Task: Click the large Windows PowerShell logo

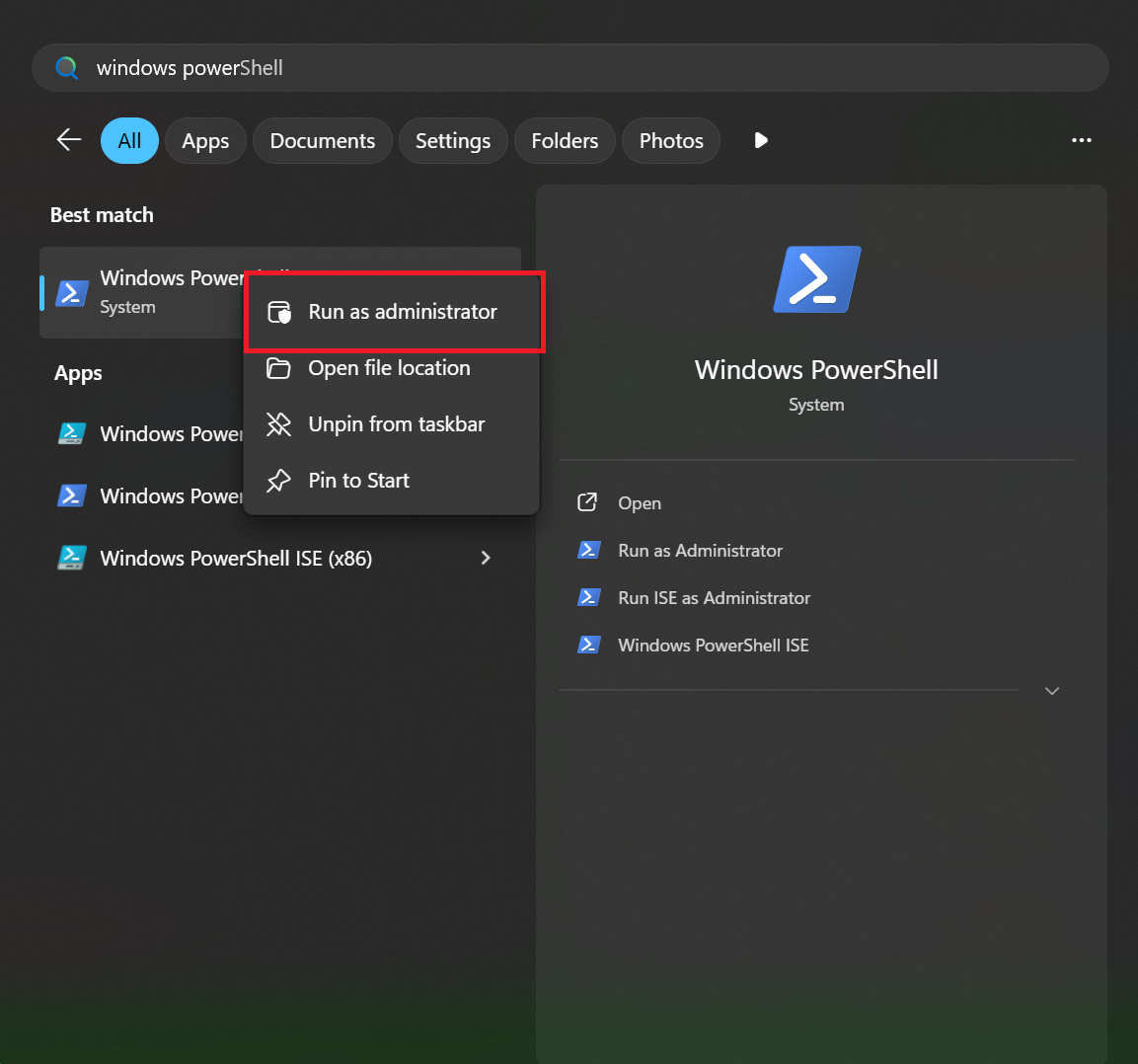Action: click(x=816, y=279)
